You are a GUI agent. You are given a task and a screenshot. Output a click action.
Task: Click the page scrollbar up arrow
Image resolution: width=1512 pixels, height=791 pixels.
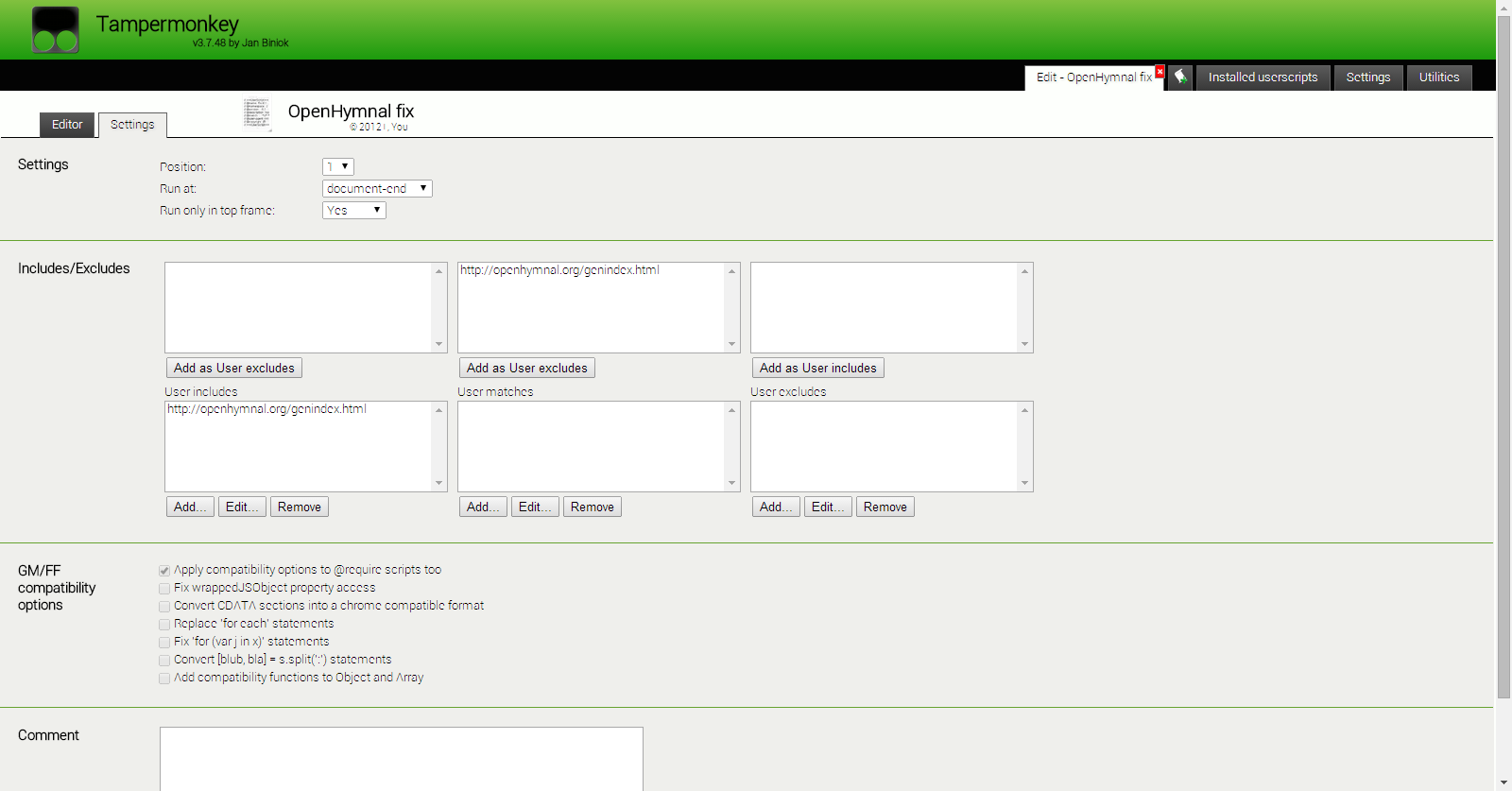(1503, 8)
